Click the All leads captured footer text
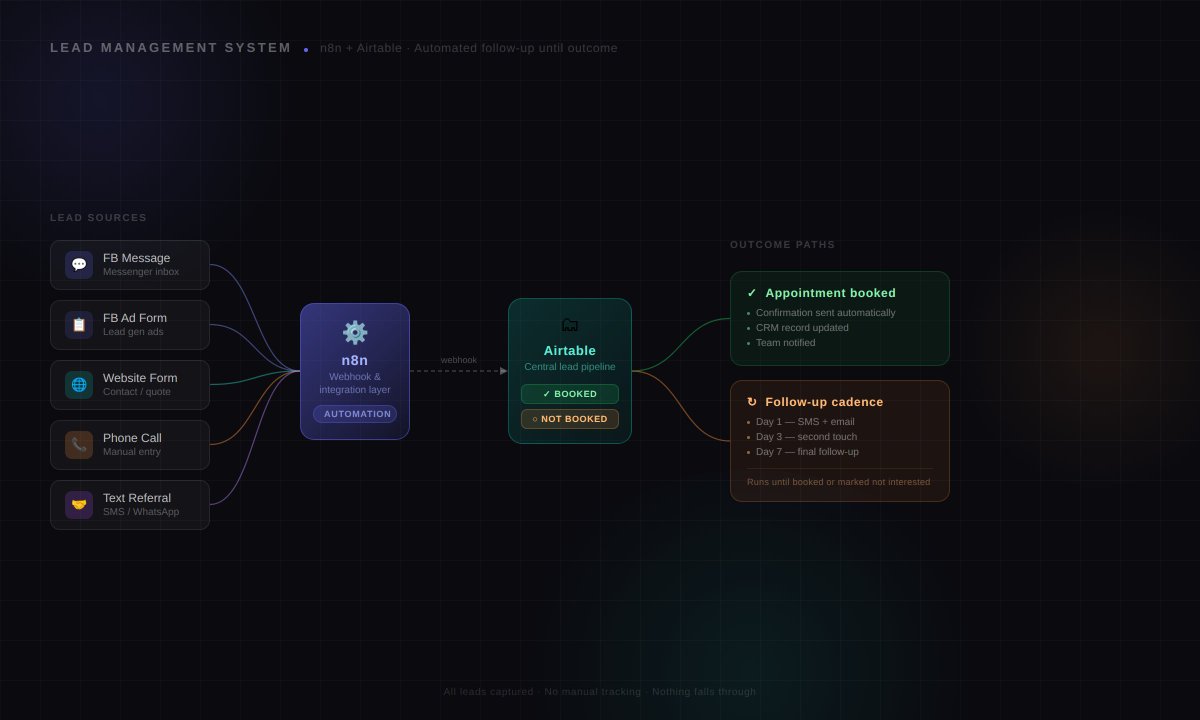The image size is (1200, 720). pyautogui.click(x=600, y=692)
